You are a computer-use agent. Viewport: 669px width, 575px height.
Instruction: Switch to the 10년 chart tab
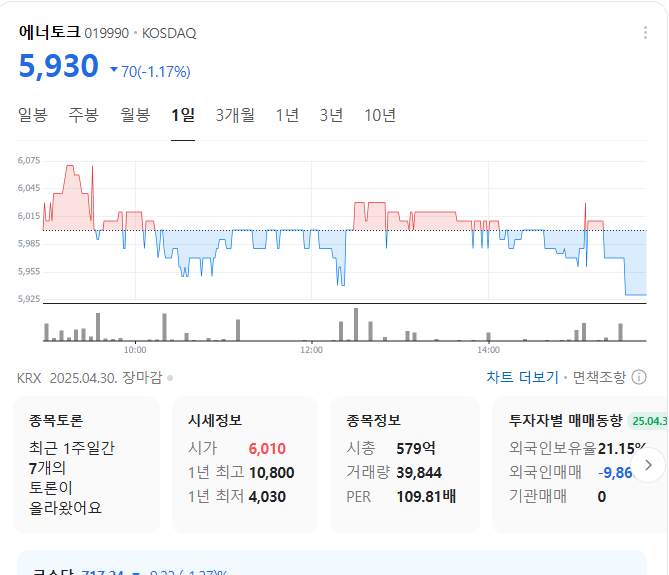380,115
